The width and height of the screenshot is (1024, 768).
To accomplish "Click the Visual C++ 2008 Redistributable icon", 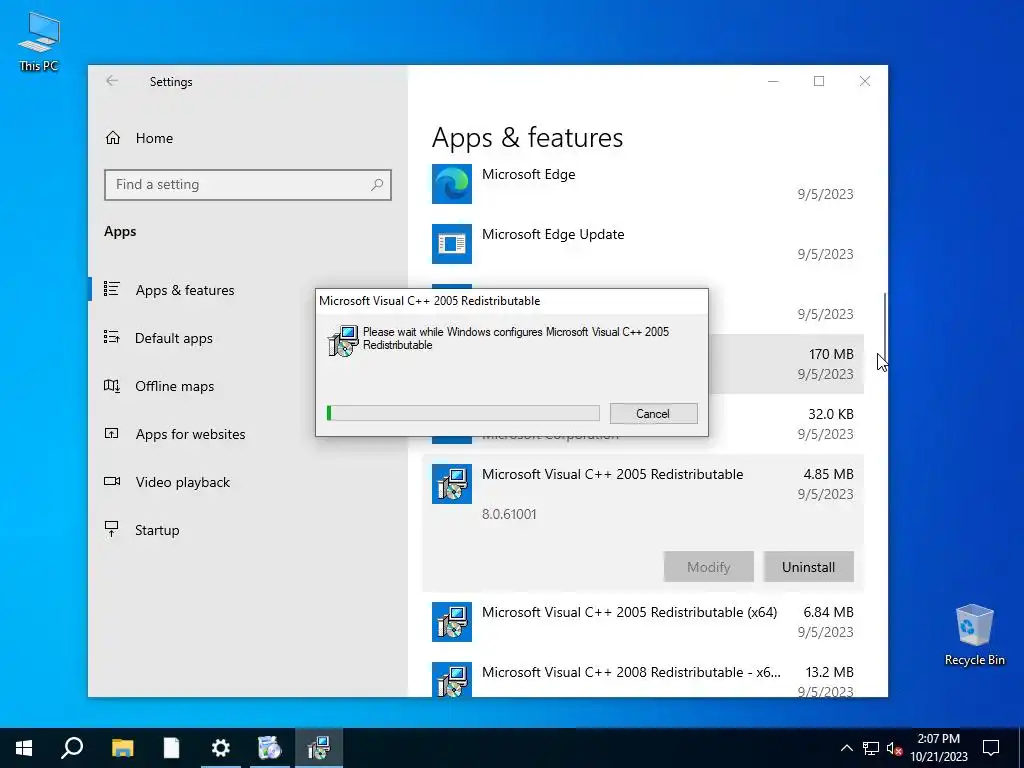I will click(x=452, y=679).
